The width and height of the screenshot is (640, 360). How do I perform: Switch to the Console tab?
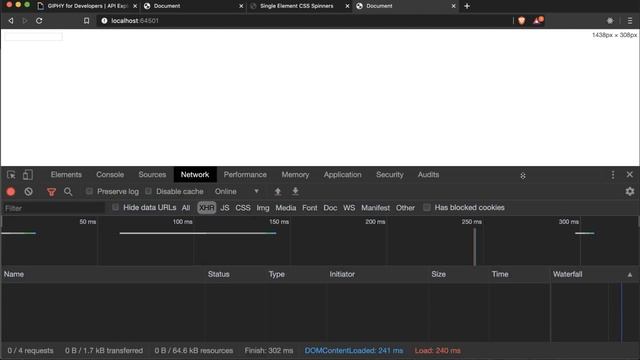tap(110, 175)
